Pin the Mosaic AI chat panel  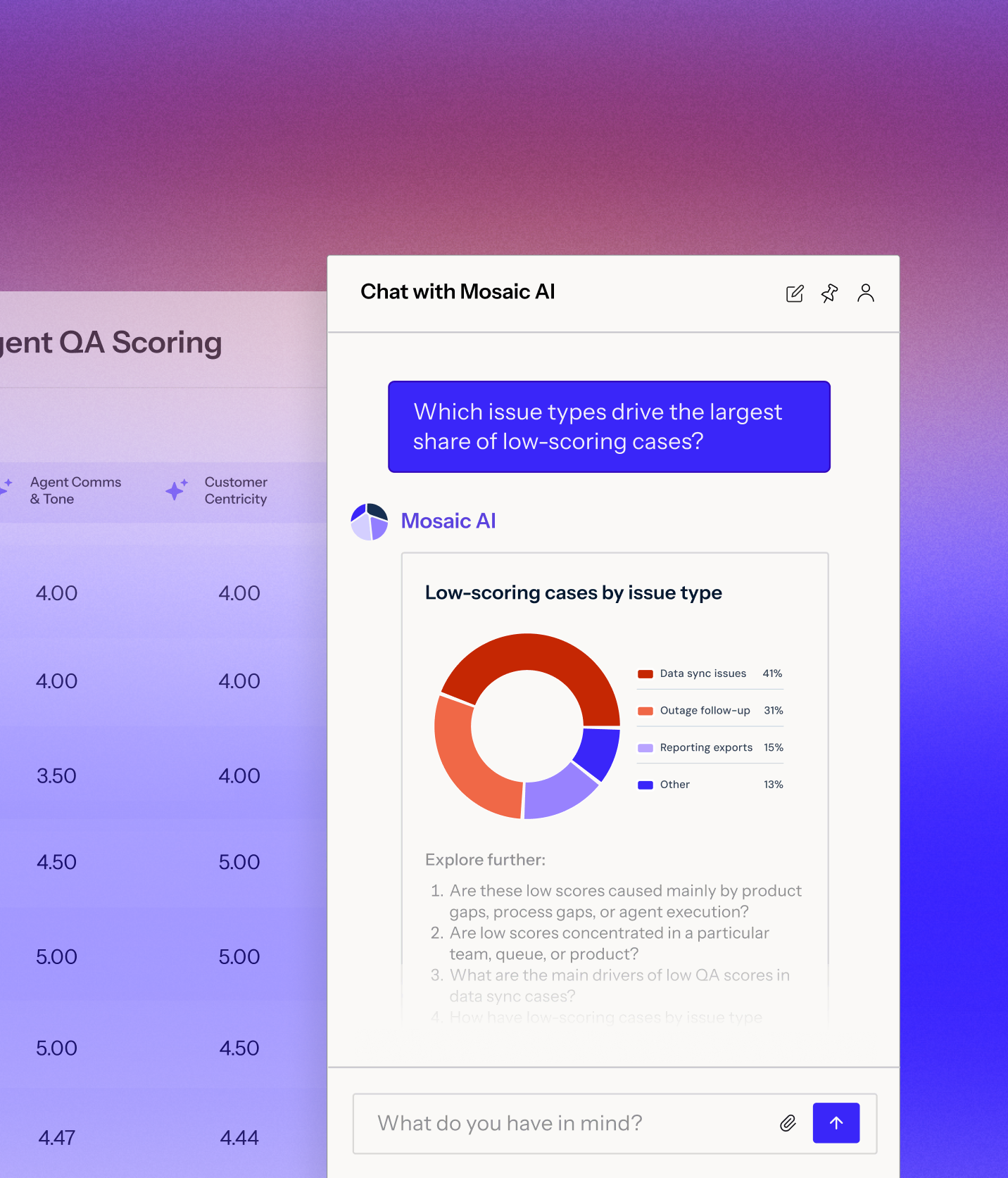830,293
